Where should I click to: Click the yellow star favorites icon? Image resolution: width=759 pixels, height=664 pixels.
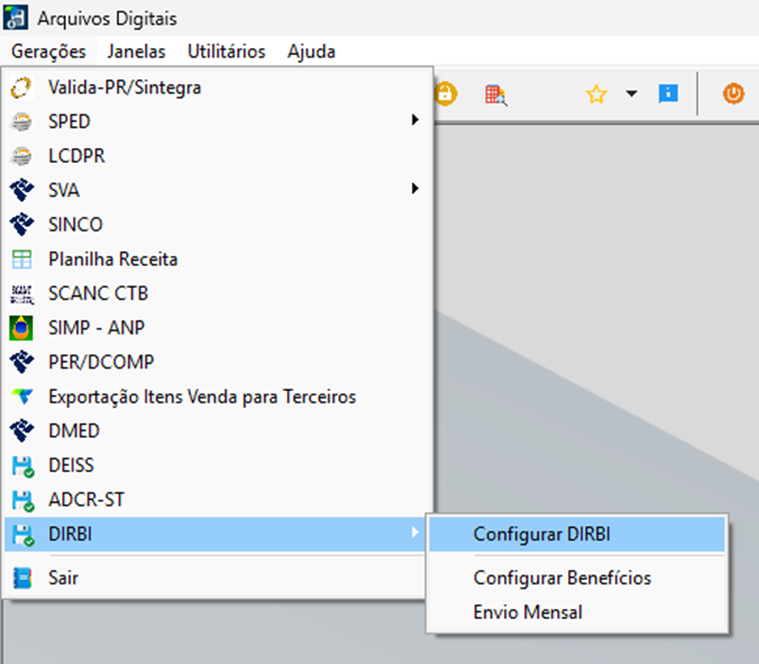click(596, 94)
